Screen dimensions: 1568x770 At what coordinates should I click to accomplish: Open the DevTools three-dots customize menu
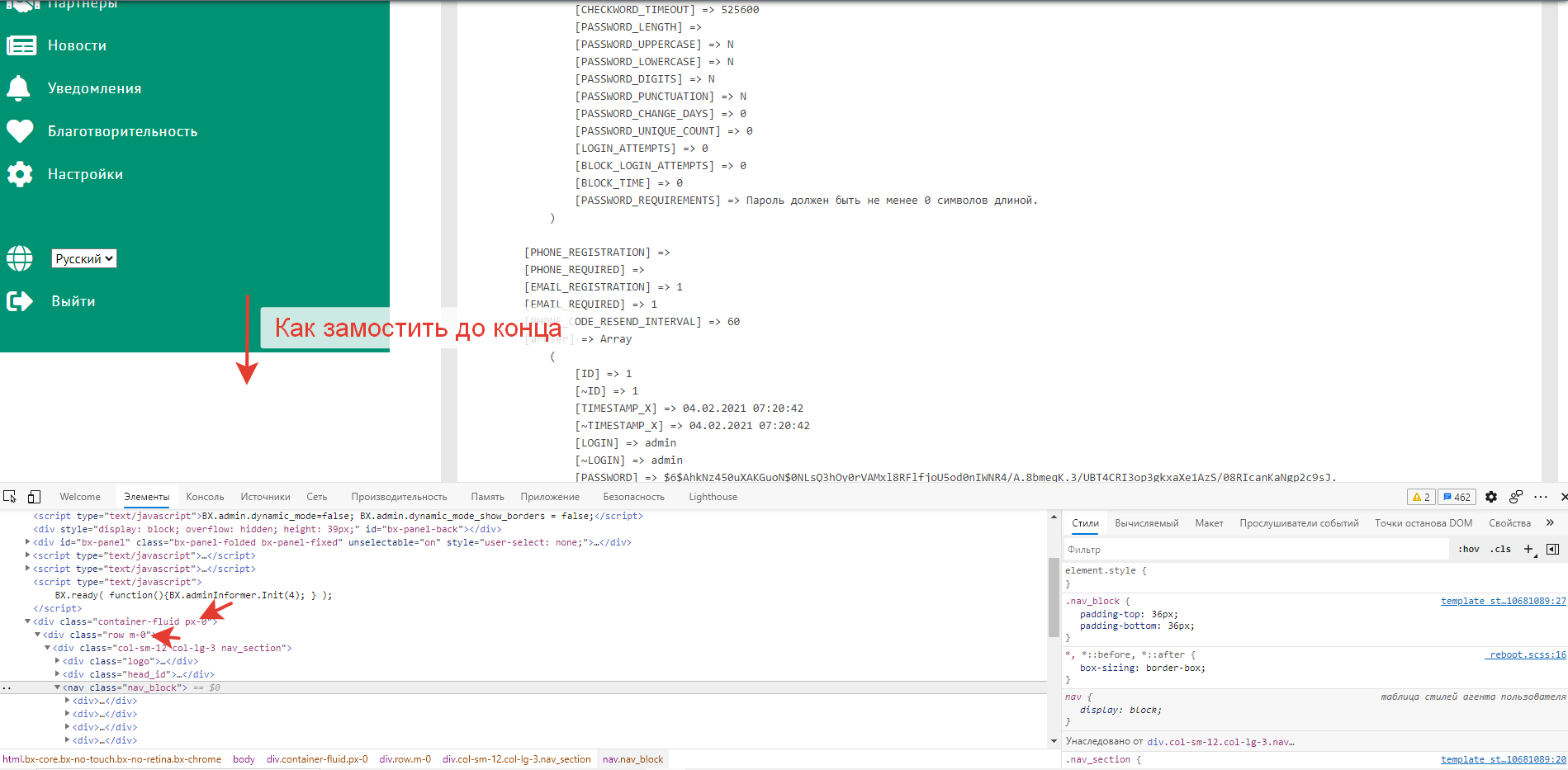point(1541,497)
